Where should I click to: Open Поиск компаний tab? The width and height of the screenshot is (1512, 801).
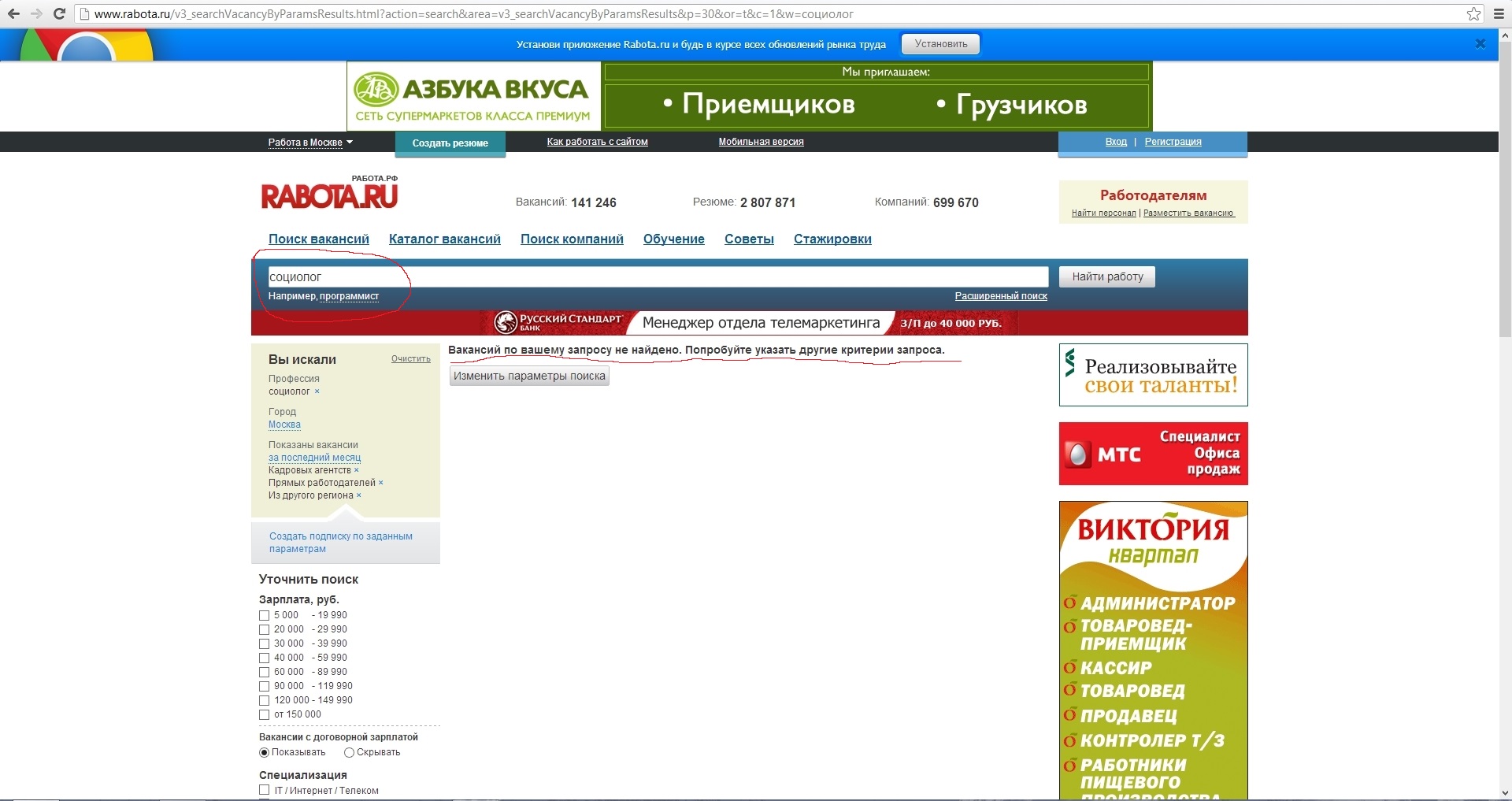point(572,239)
